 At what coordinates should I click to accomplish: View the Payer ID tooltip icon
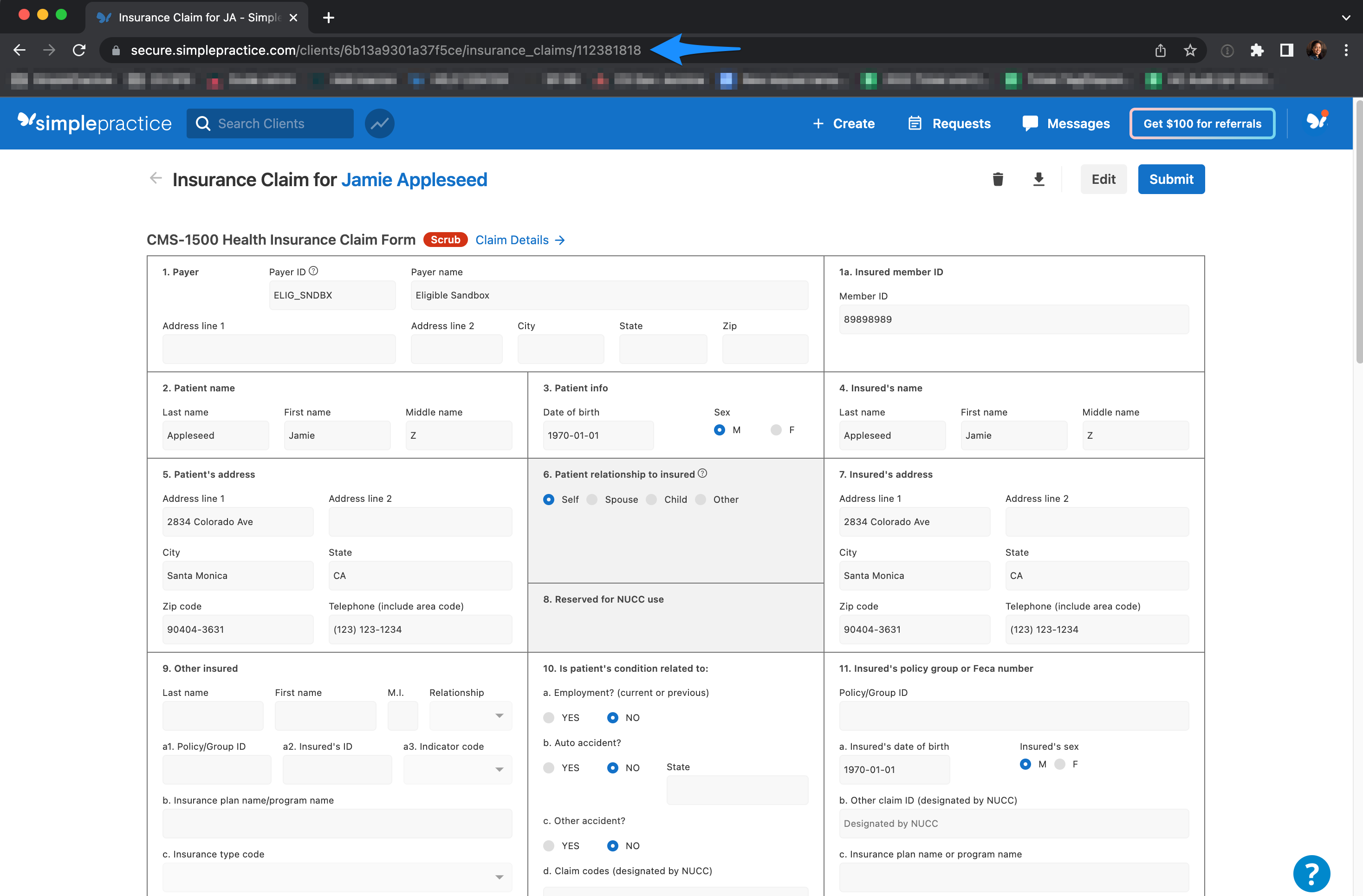click(313, 270)
